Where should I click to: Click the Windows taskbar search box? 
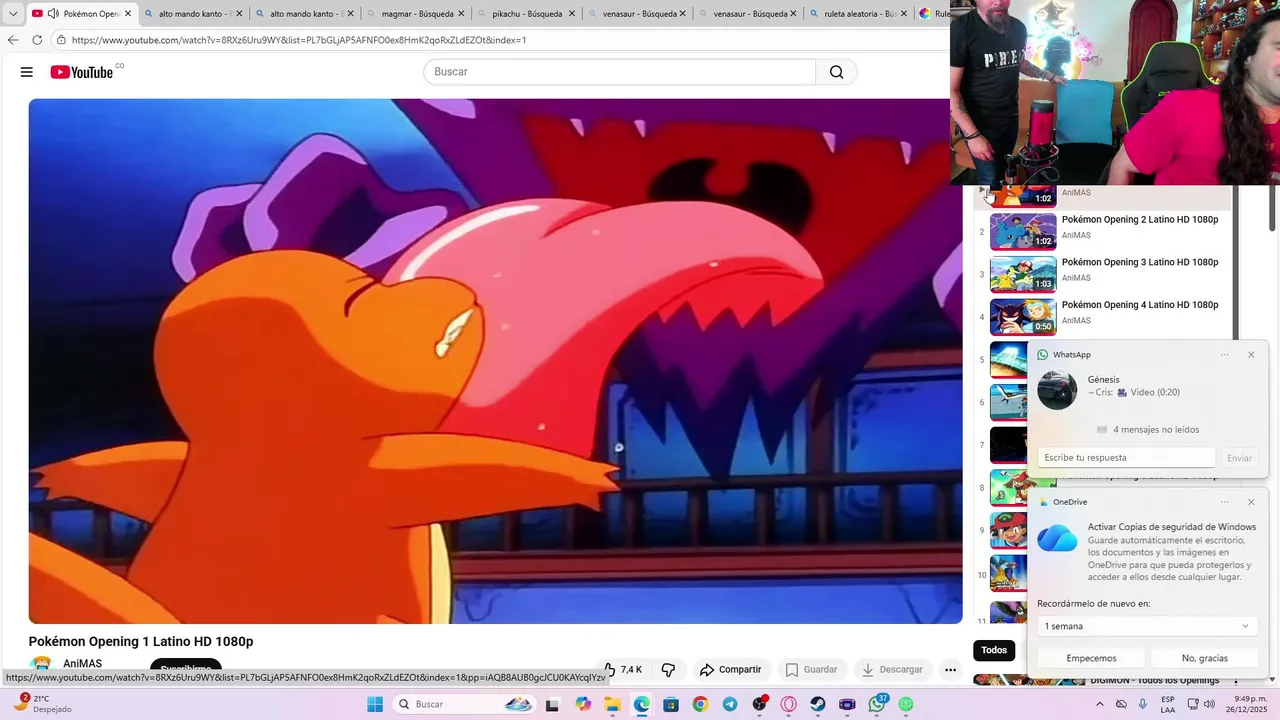point(463,704)
